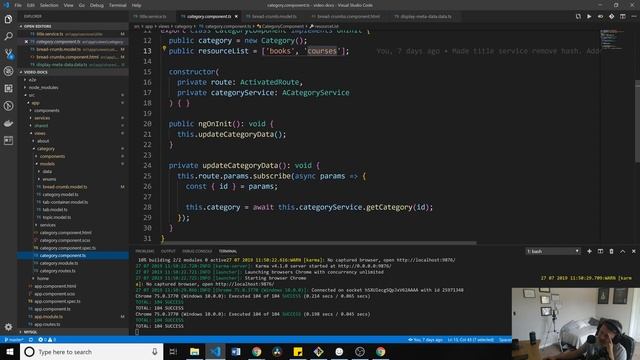Viewport: 640px width, 360px height.
Task: Open the Debug menu
Action: tap(97, 5)
